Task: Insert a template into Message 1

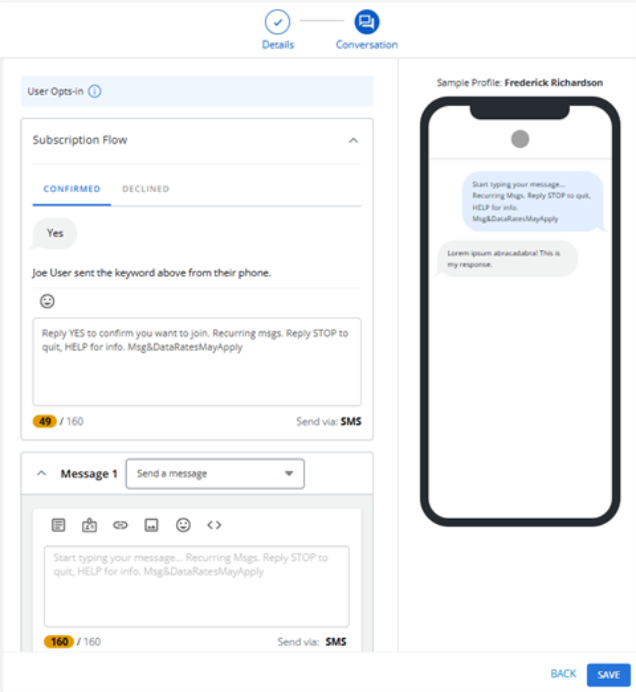Action: 58,525
